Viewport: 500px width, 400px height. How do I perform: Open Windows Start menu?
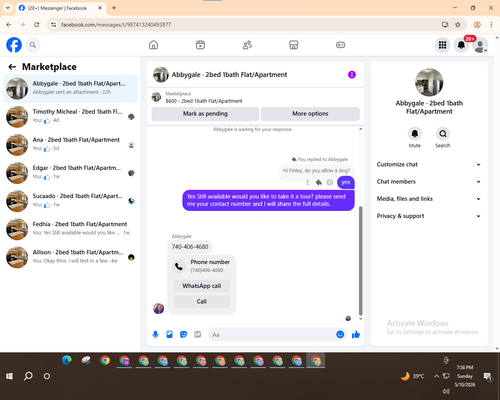9,376
